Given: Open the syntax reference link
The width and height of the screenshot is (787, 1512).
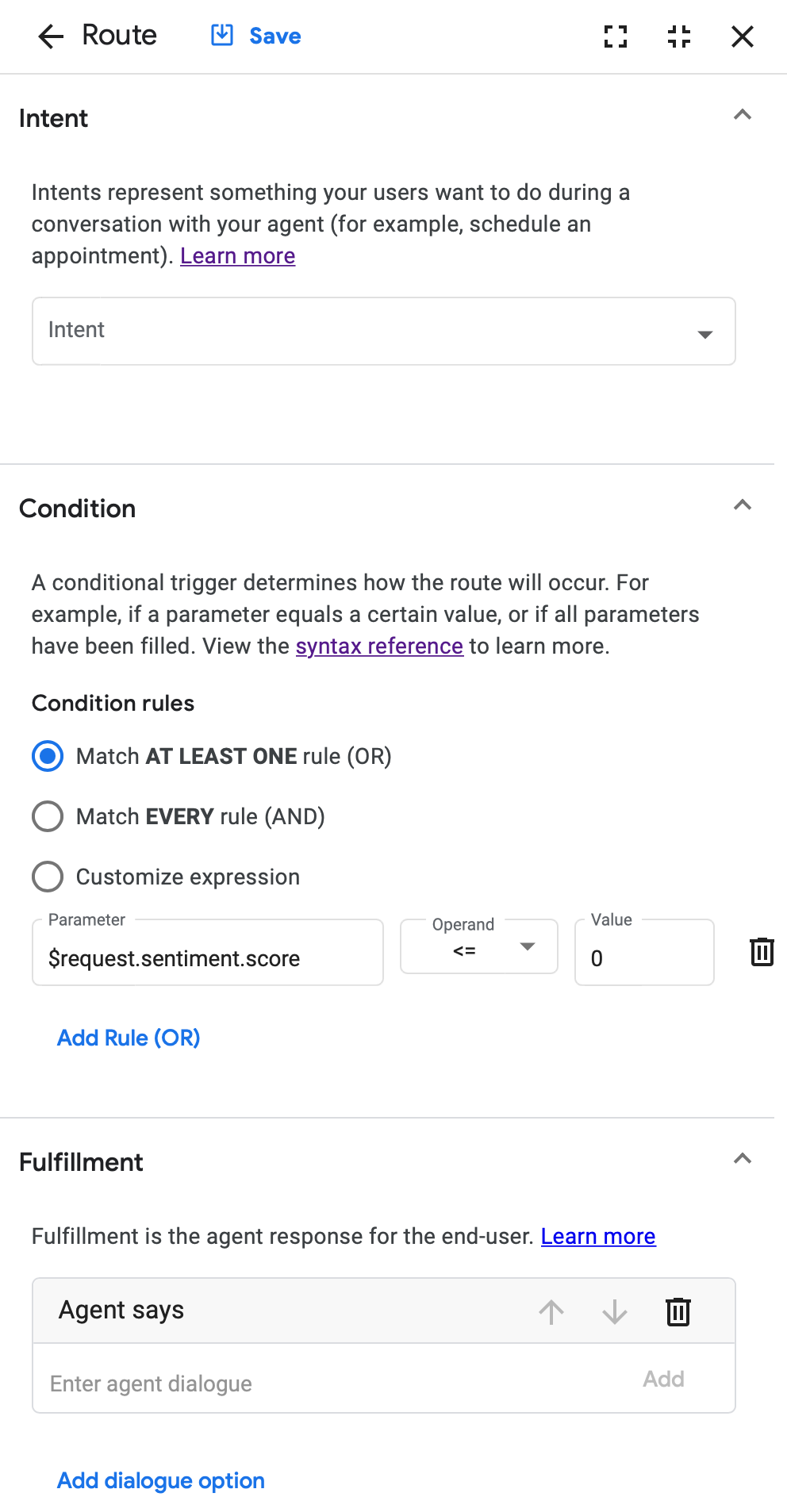Looking at the screenshot, I should (379, 647).
